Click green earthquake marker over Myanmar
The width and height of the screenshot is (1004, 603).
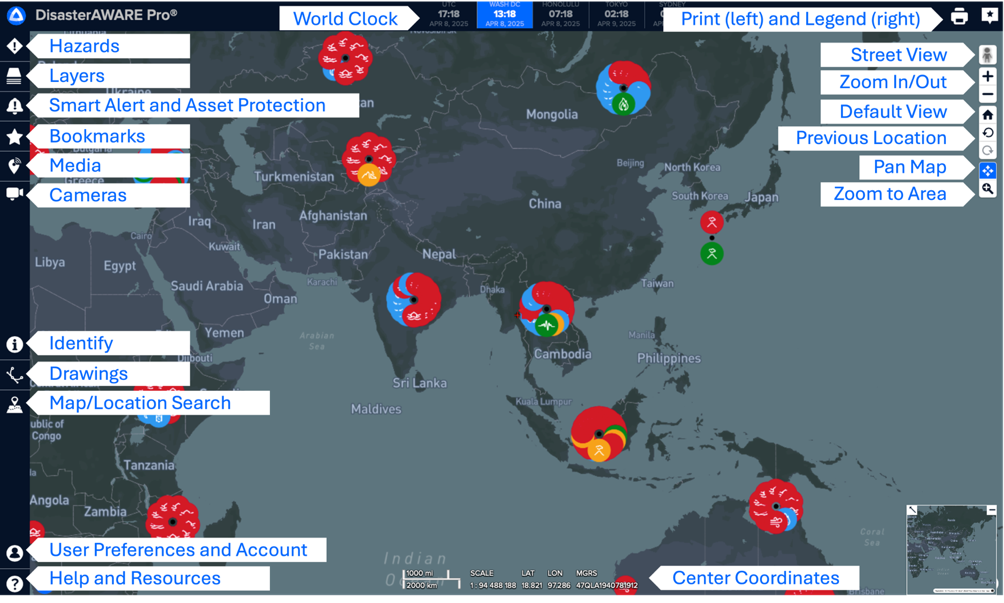[546, 325]
